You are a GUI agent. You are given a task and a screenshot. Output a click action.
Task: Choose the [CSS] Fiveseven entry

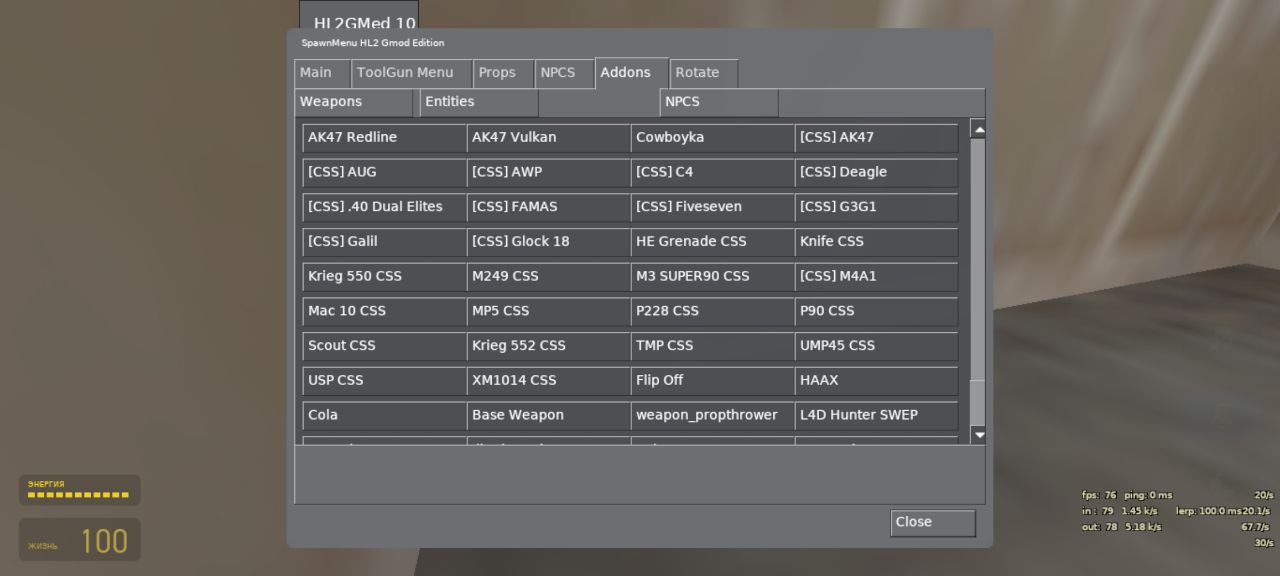(712, 207)
